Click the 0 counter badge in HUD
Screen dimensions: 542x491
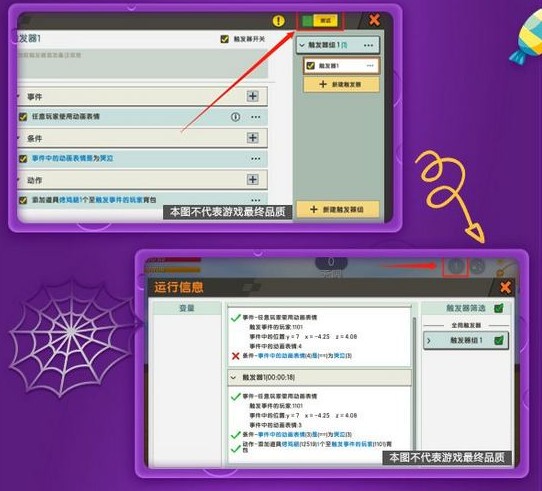tap(331, 262)
